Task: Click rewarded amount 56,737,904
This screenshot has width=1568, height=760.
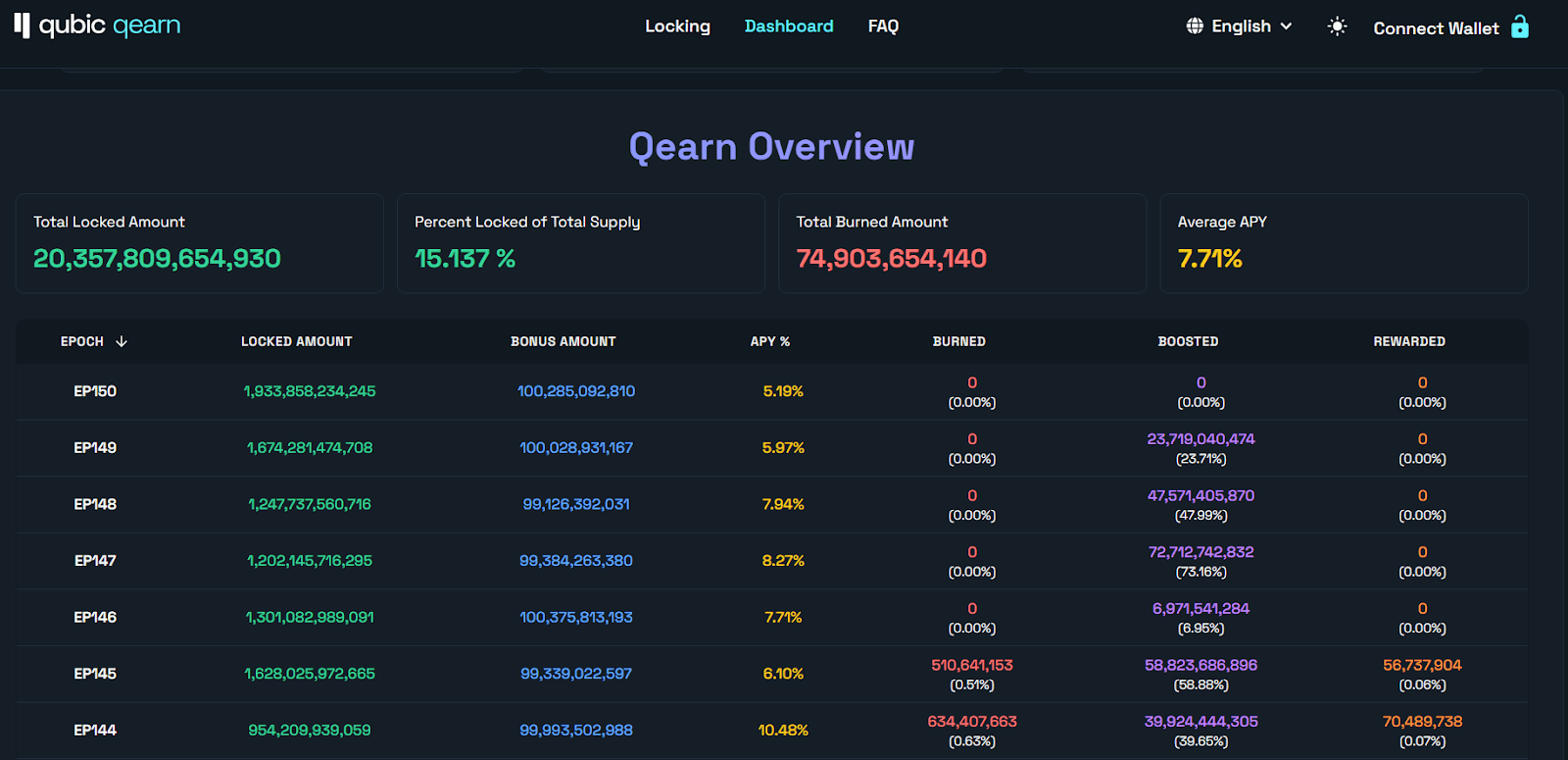Action: coord(1422,665)
